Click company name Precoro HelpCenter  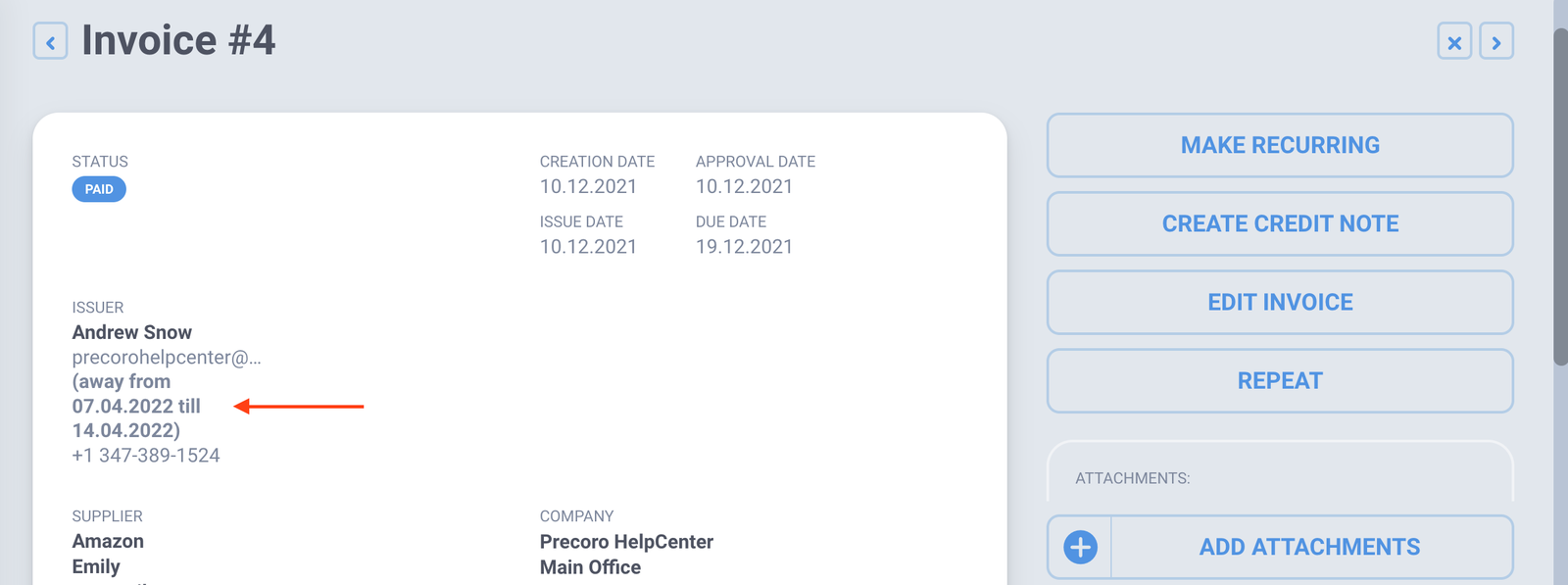tap(626, 542)
